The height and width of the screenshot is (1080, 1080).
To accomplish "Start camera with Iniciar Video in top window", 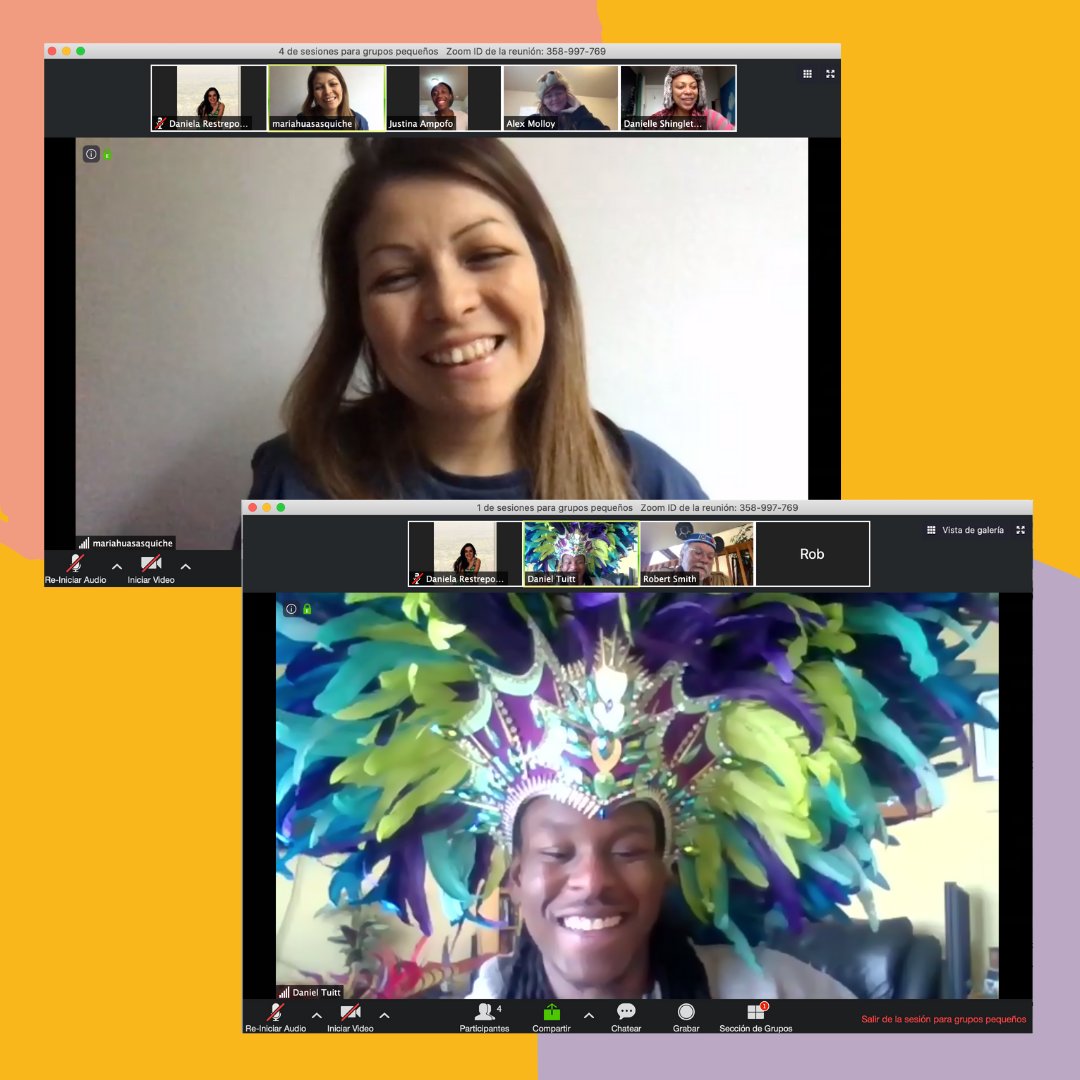I will 151,569.
